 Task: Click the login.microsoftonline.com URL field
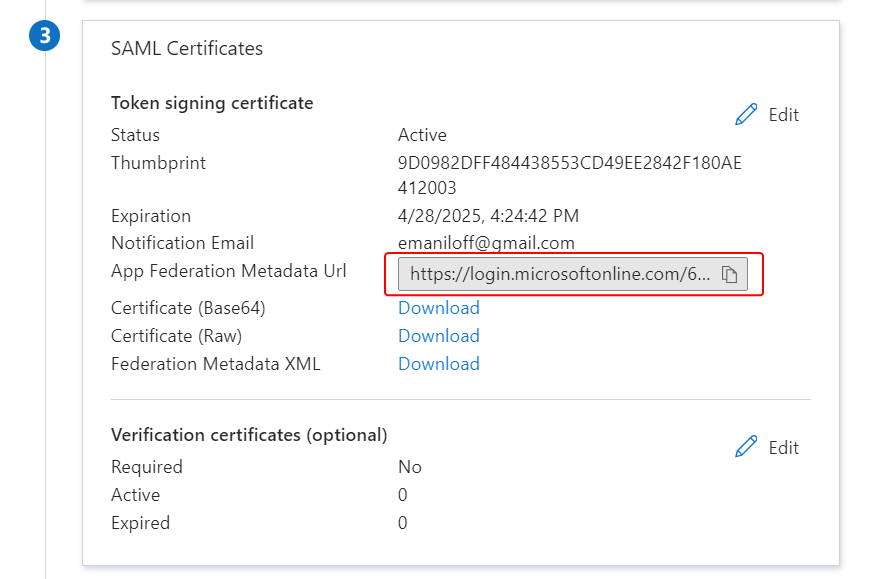[560, 275]
